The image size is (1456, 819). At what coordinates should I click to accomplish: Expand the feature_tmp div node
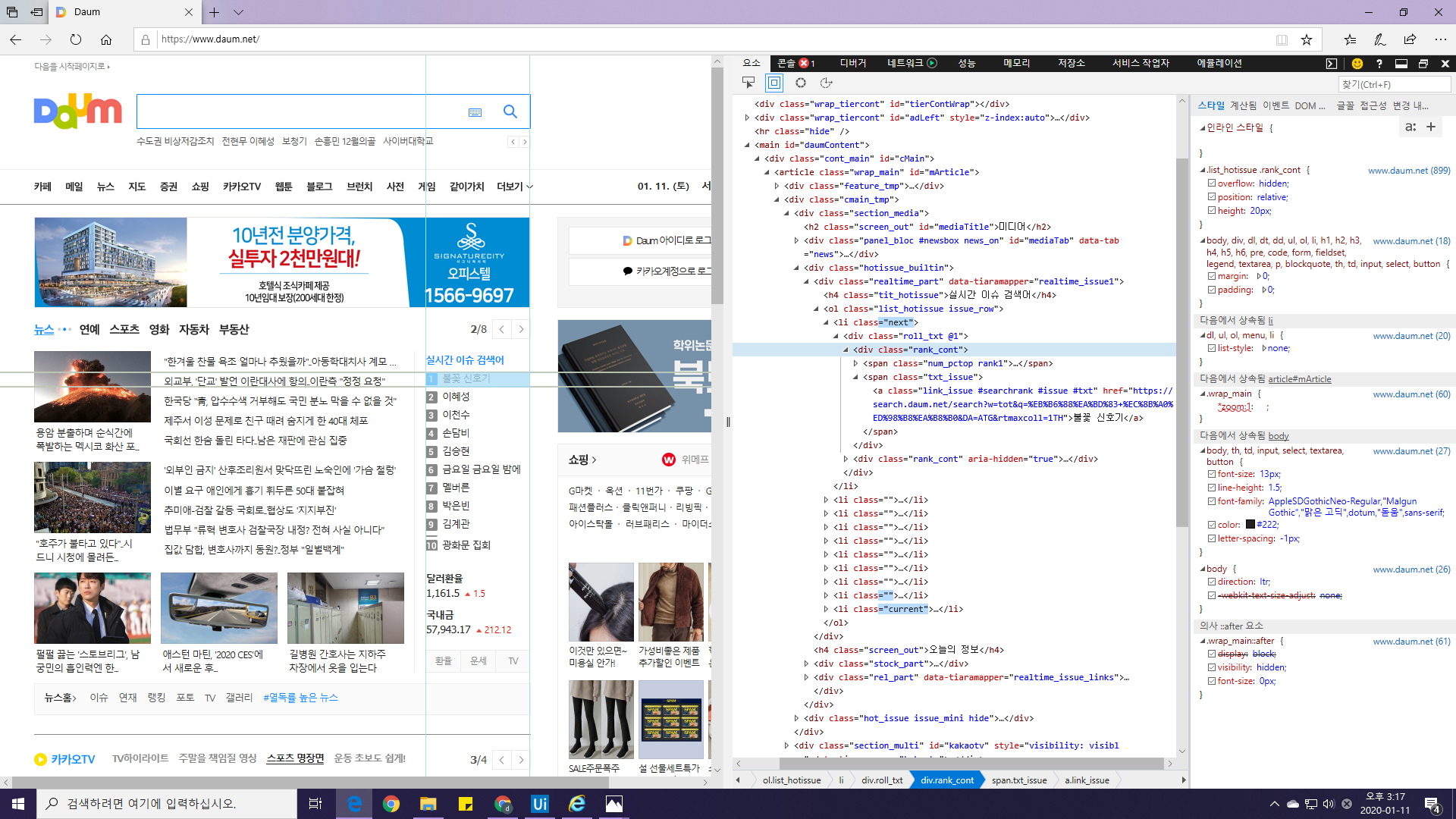pyautogui.click(x=777, y=186)
